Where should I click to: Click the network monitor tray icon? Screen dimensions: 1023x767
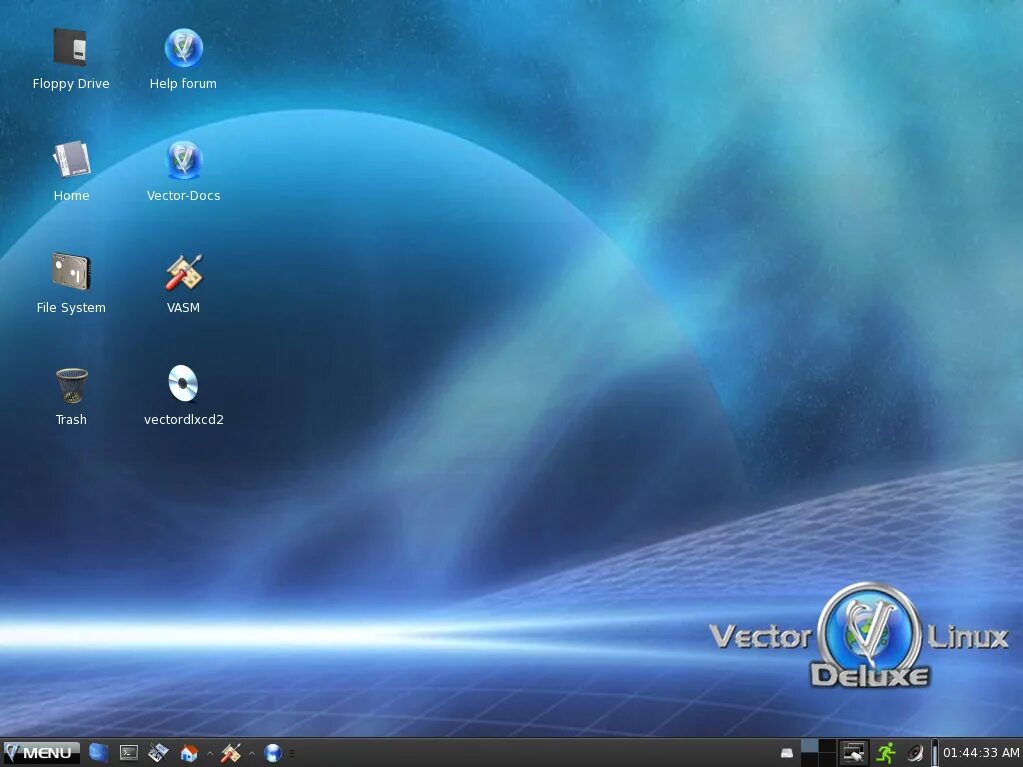(853, 753)
